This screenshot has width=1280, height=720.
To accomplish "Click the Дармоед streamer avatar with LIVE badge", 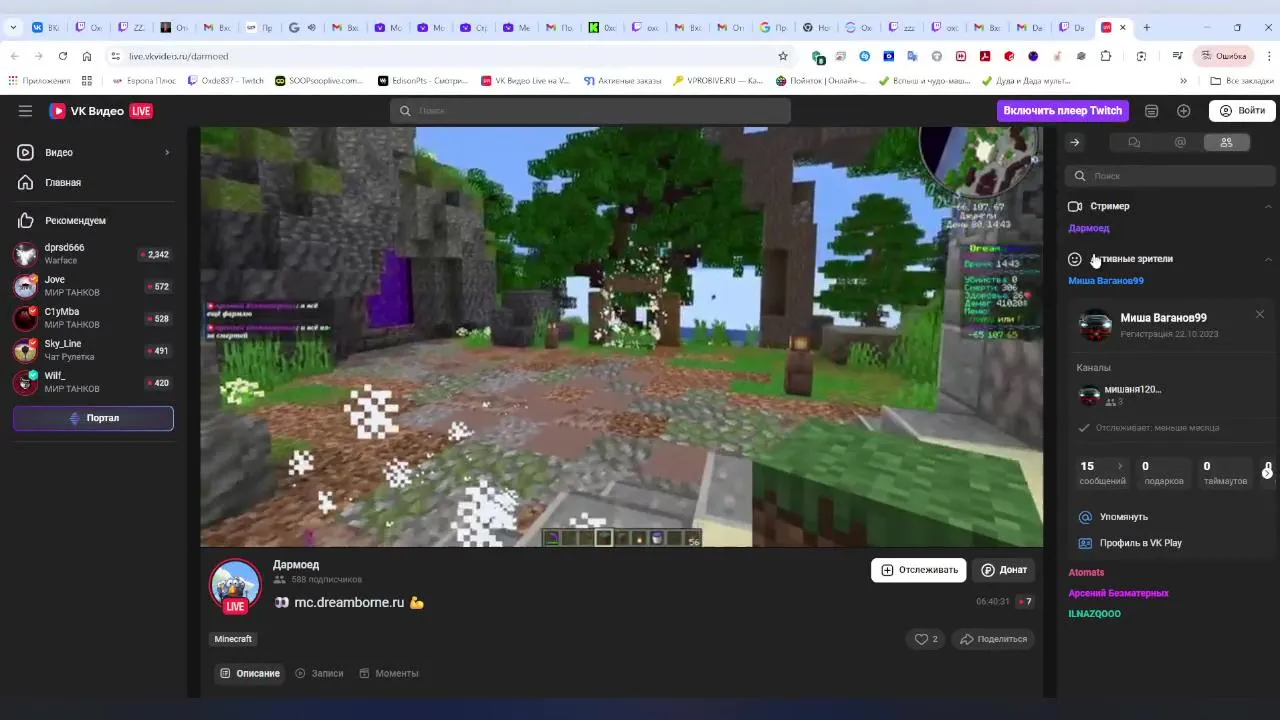I will pos(235,585).
